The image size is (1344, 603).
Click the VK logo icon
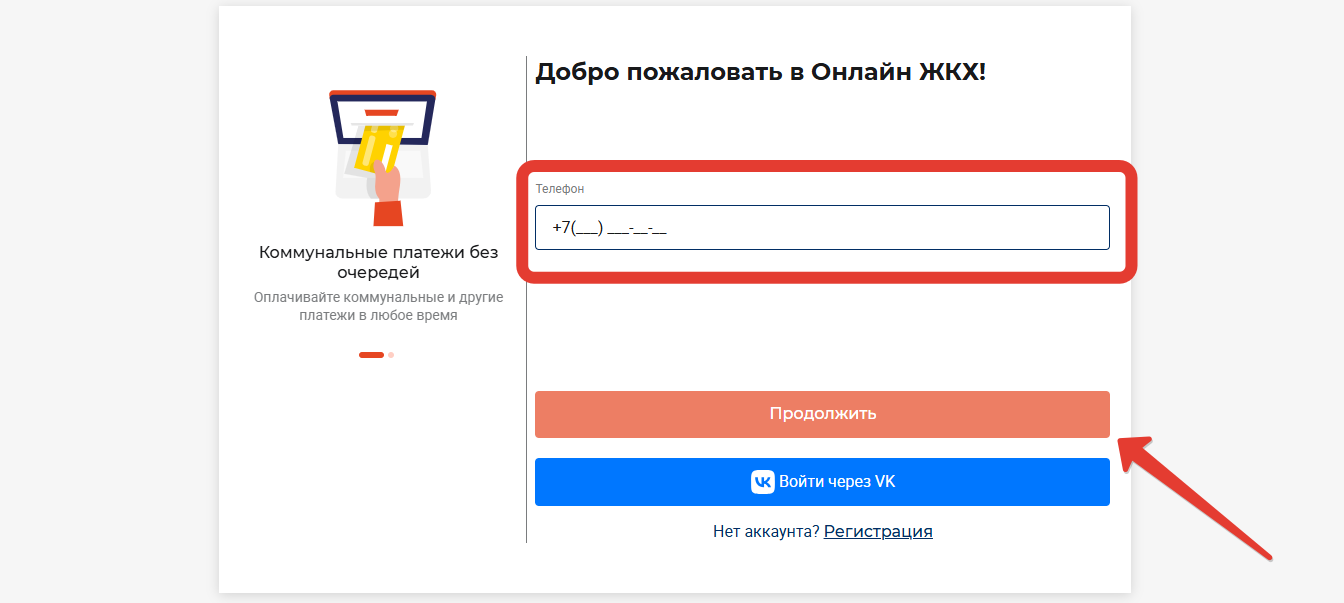(x=762, y=482)
